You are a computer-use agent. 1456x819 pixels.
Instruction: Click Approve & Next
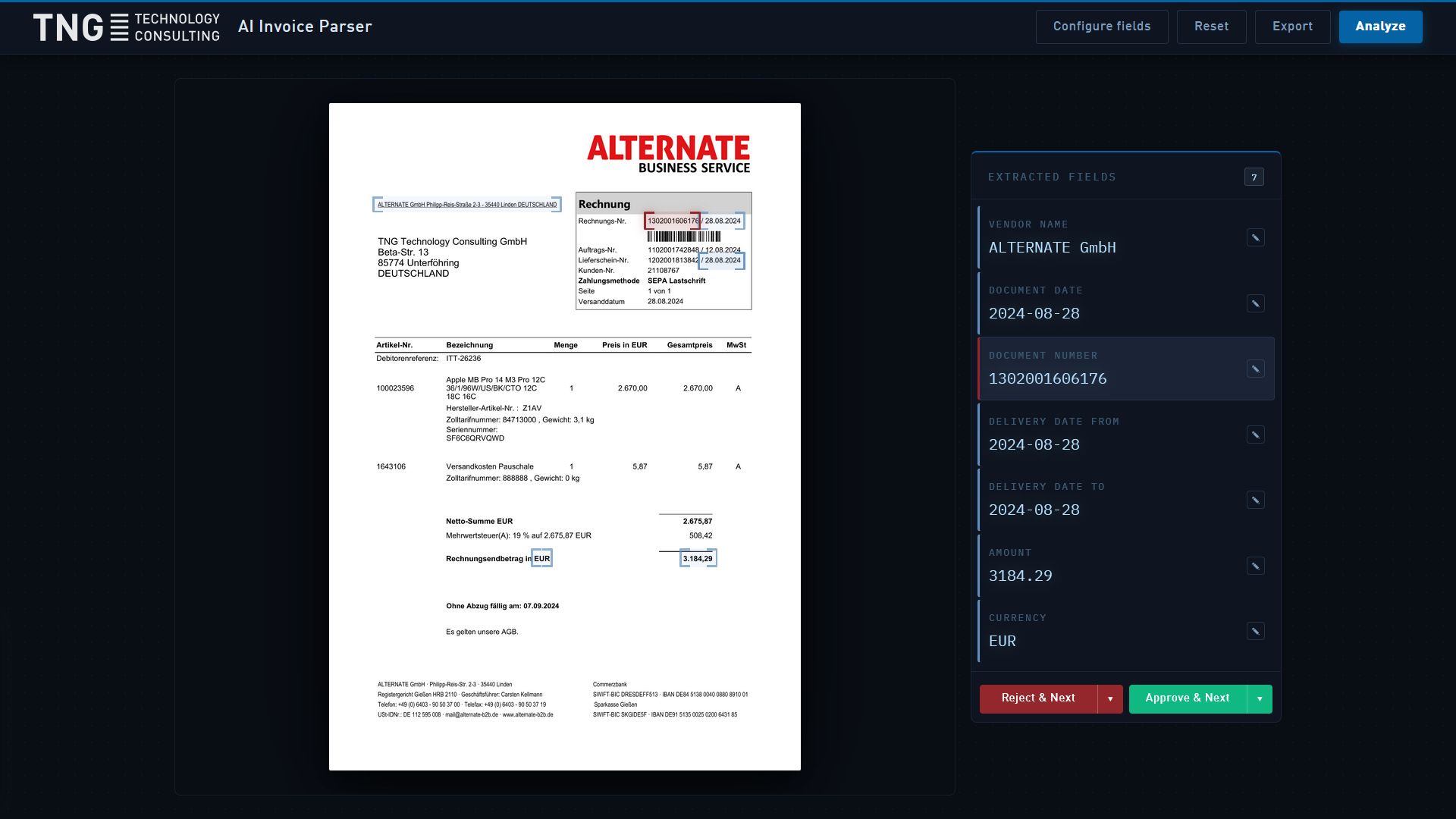[1188, 699]
